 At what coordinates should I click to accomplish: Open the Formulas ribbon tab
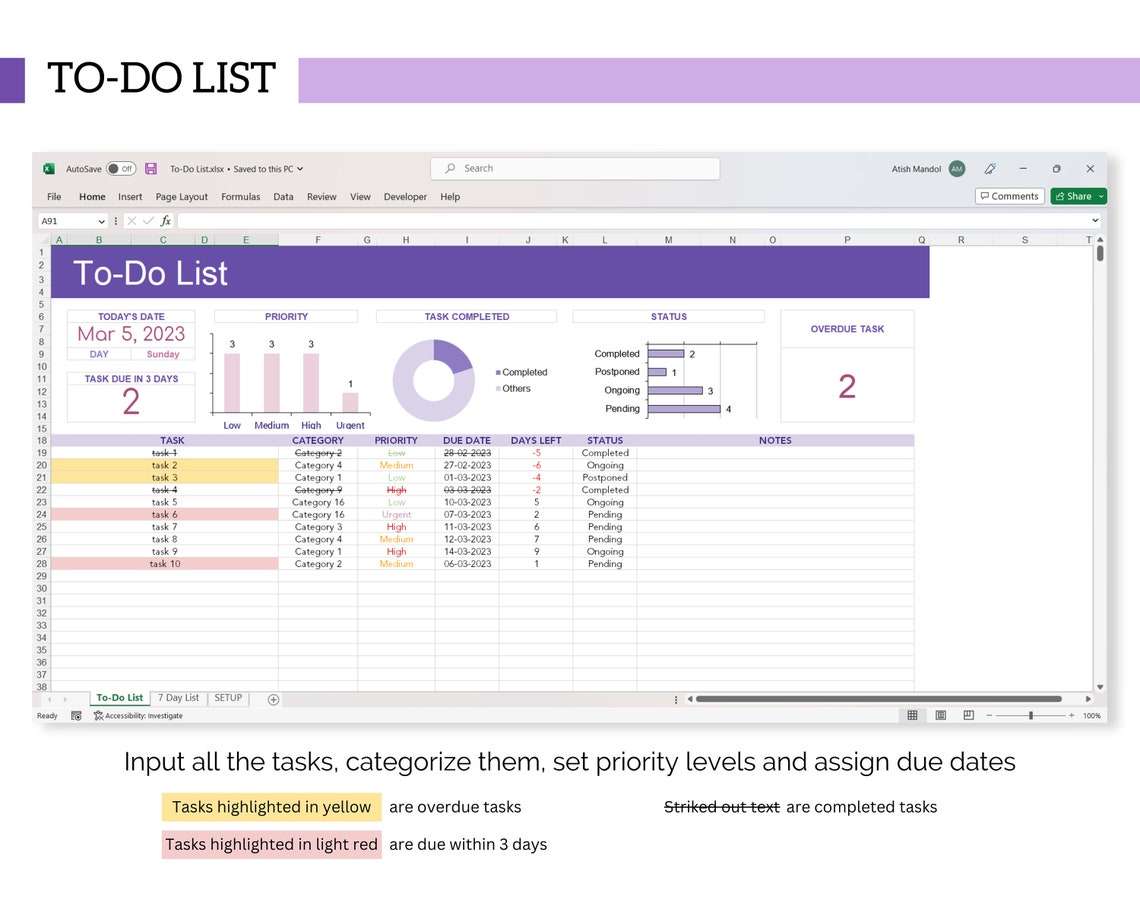(x=241, y=197)
